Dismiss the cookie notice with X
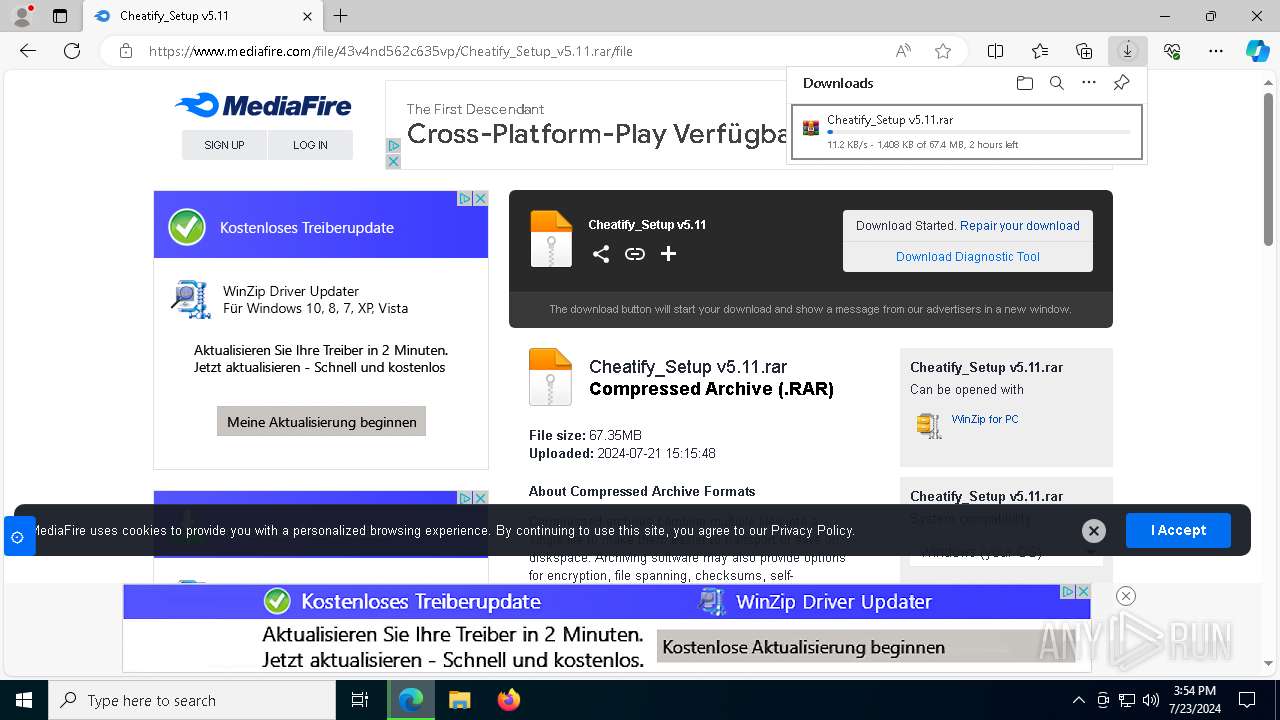This screenshot has width=1280, height=720. [1094, 531]
